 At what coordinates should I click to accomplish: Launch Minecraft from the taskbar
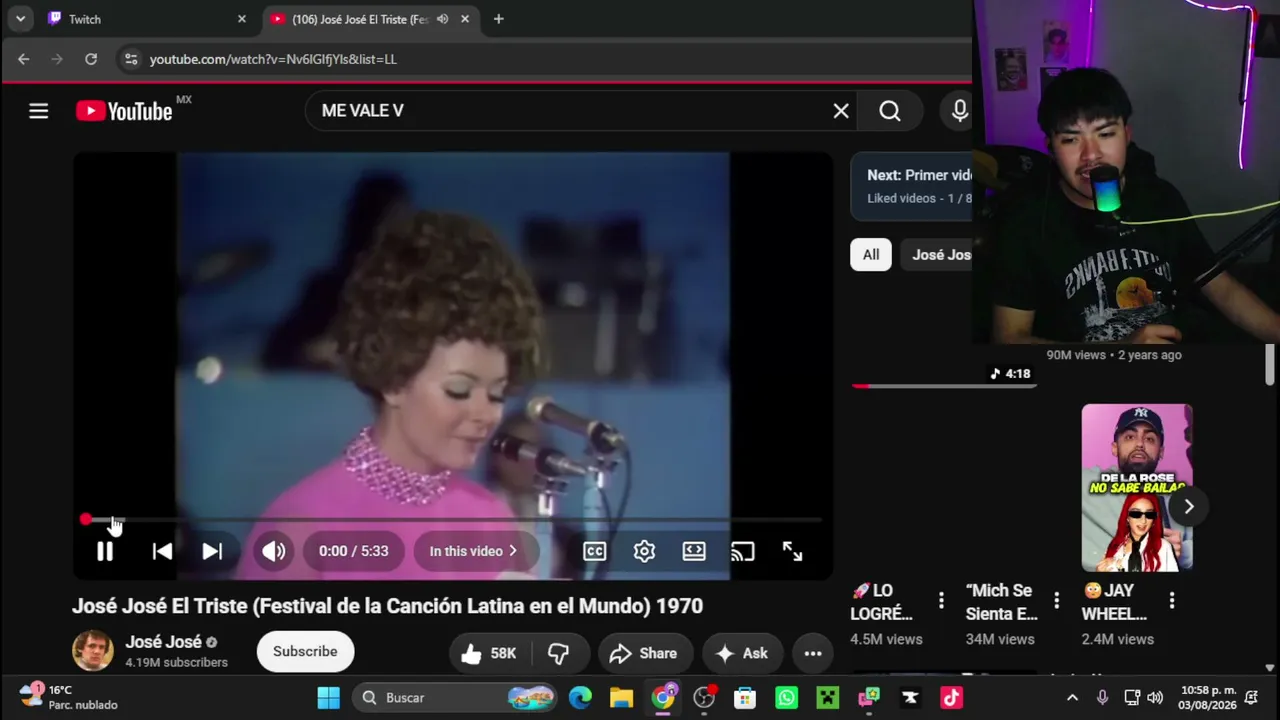click(827, 698)
